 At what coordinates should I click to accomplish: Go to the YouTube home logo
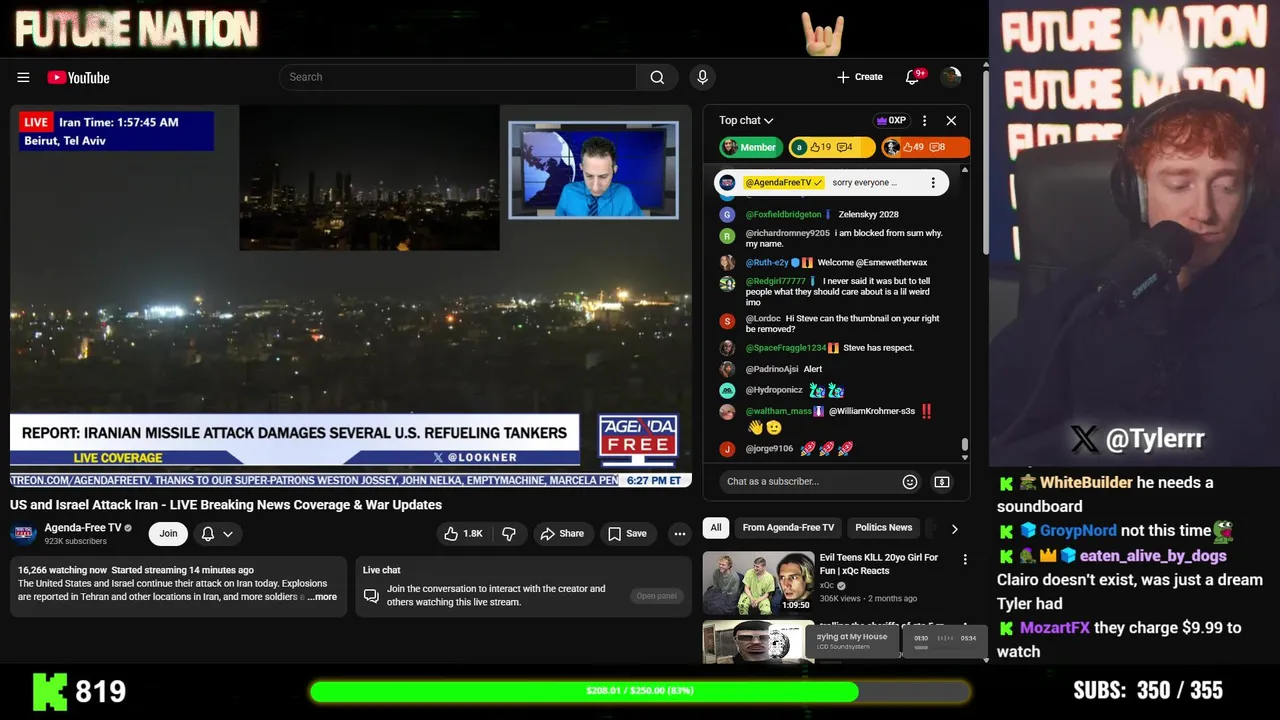click(x=78, y=77)
